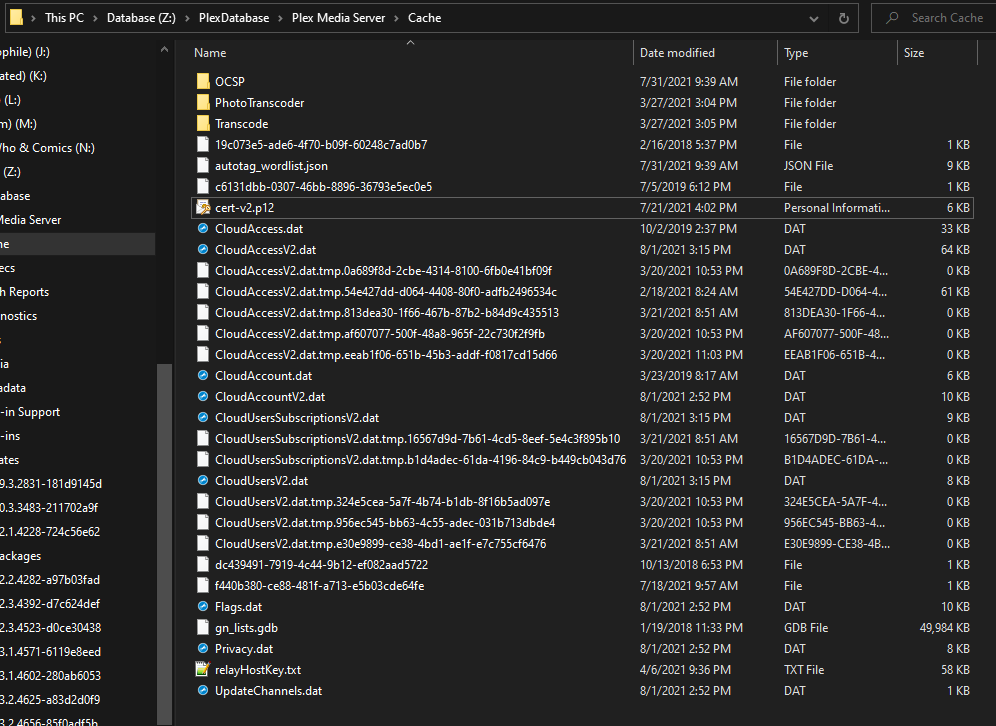
Task: Select CloudUsersSubscriptionsV2.dat.tmp.16567d9d file name
Action: pos(417,438)
